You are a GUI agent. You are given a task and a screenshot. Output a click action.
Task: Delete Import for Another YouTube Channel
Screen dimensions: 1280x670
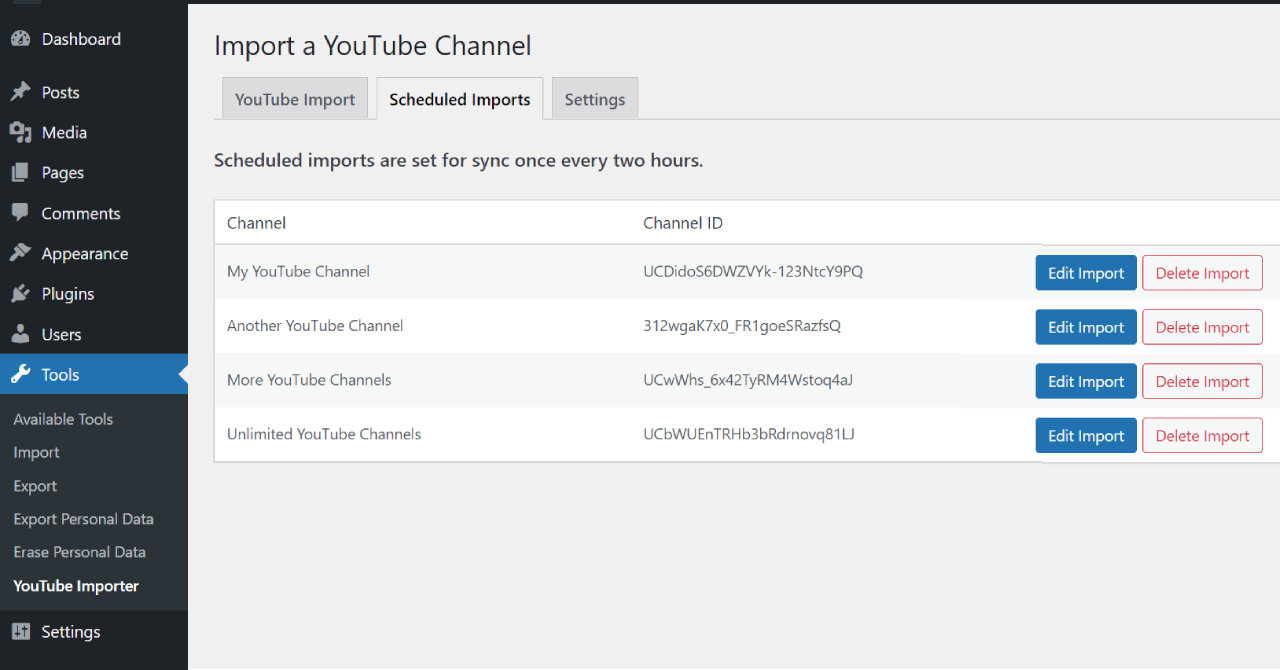point(1203,327)
